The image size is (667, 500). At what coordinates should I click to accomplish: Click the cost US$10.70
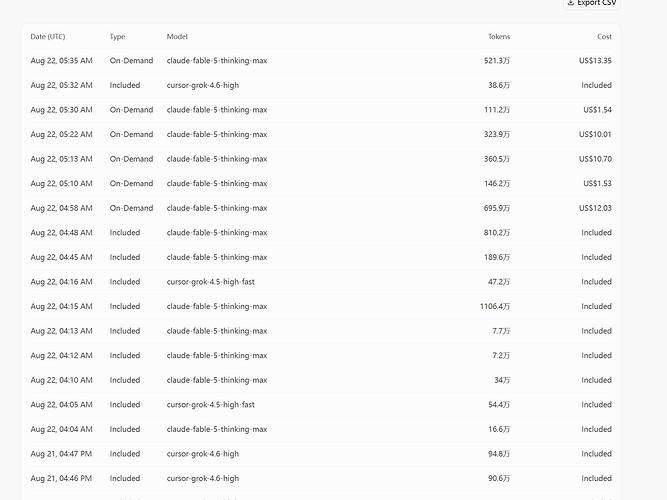click(x=595, y=159)
